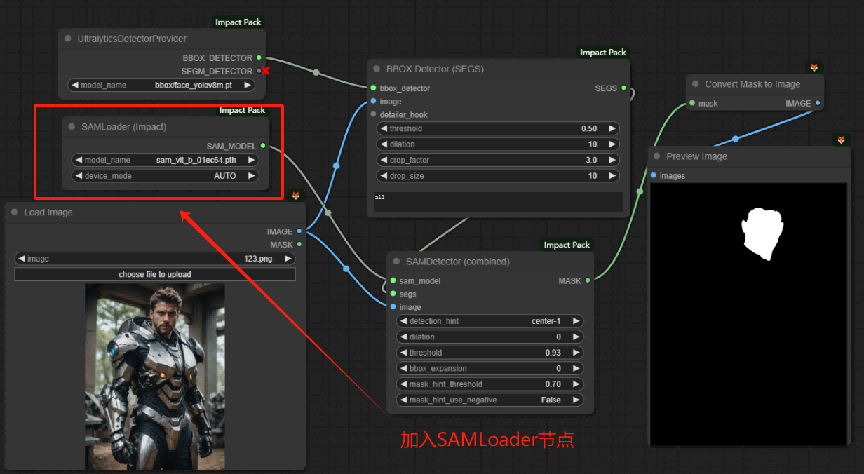
Task: Click the Load Image MASK output socket
Action: click(x=299, y=245)
